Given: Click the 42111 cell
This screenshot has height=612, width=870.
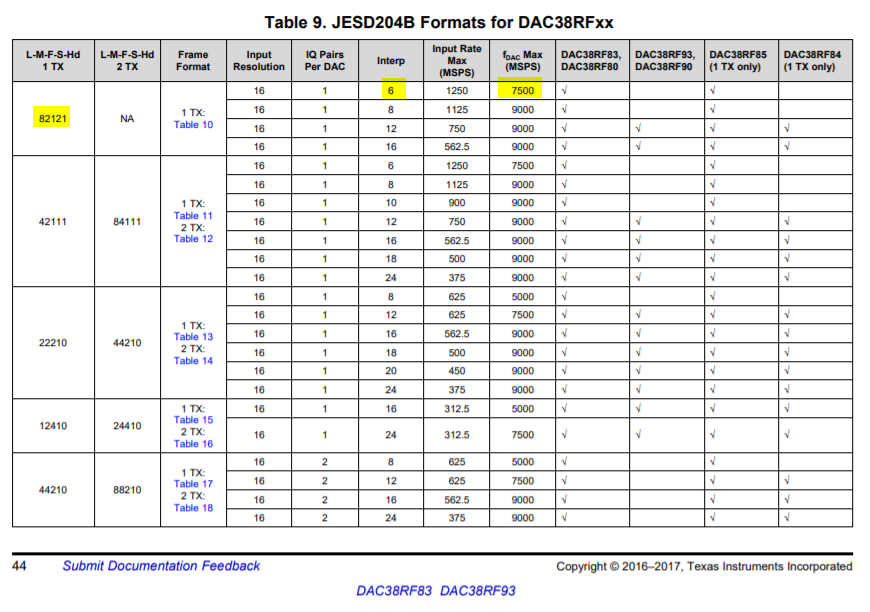Looking at the screenshot, I should pos(53,222).
